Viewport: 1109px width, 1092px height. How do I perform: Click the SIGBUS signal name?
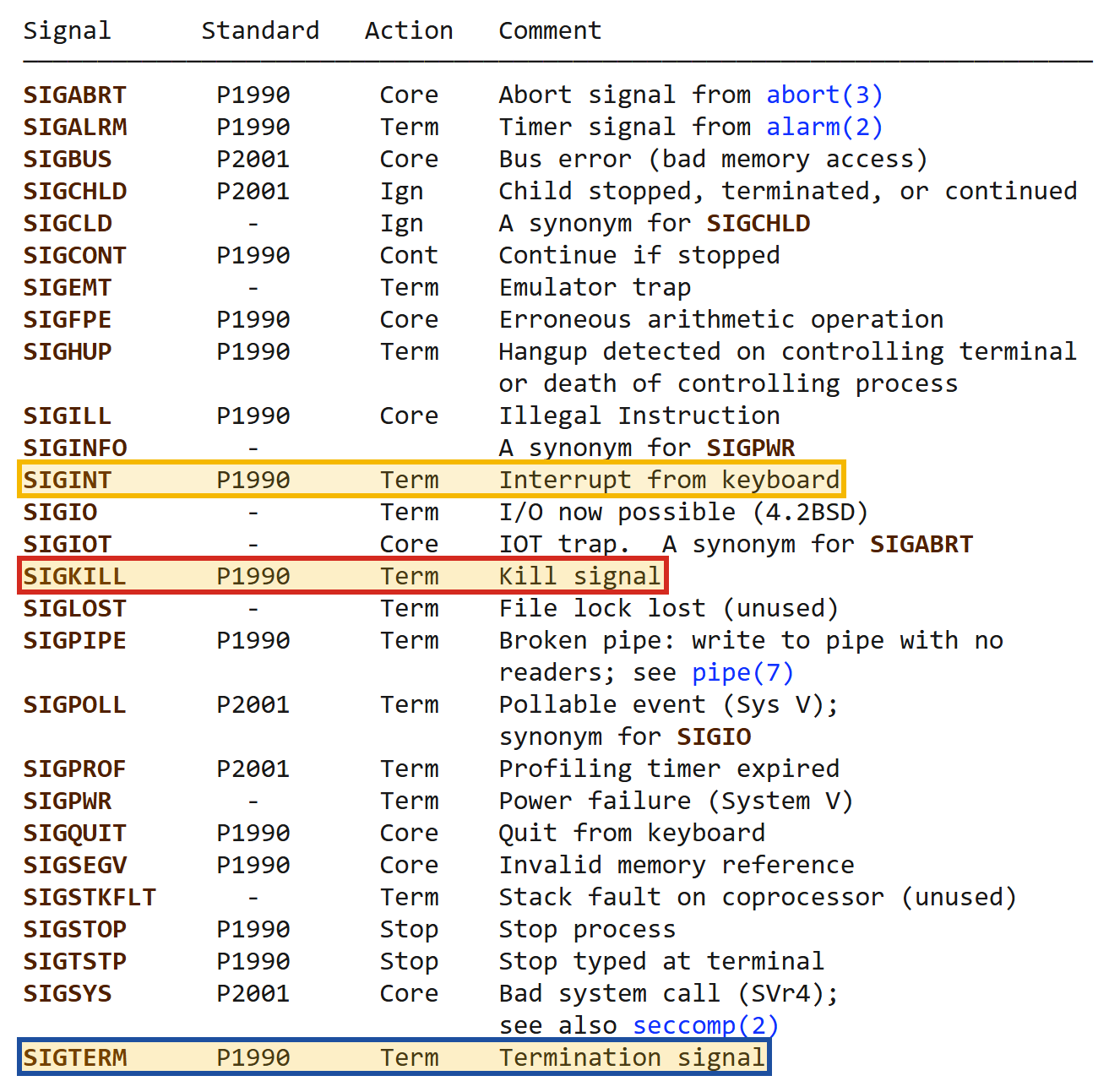(x=68, y=159)
